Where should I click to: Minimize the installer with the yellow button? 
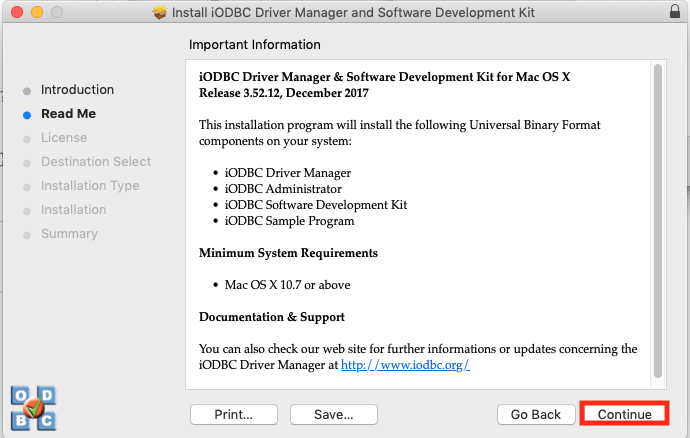pyautogui.click(x=37, y=12)
